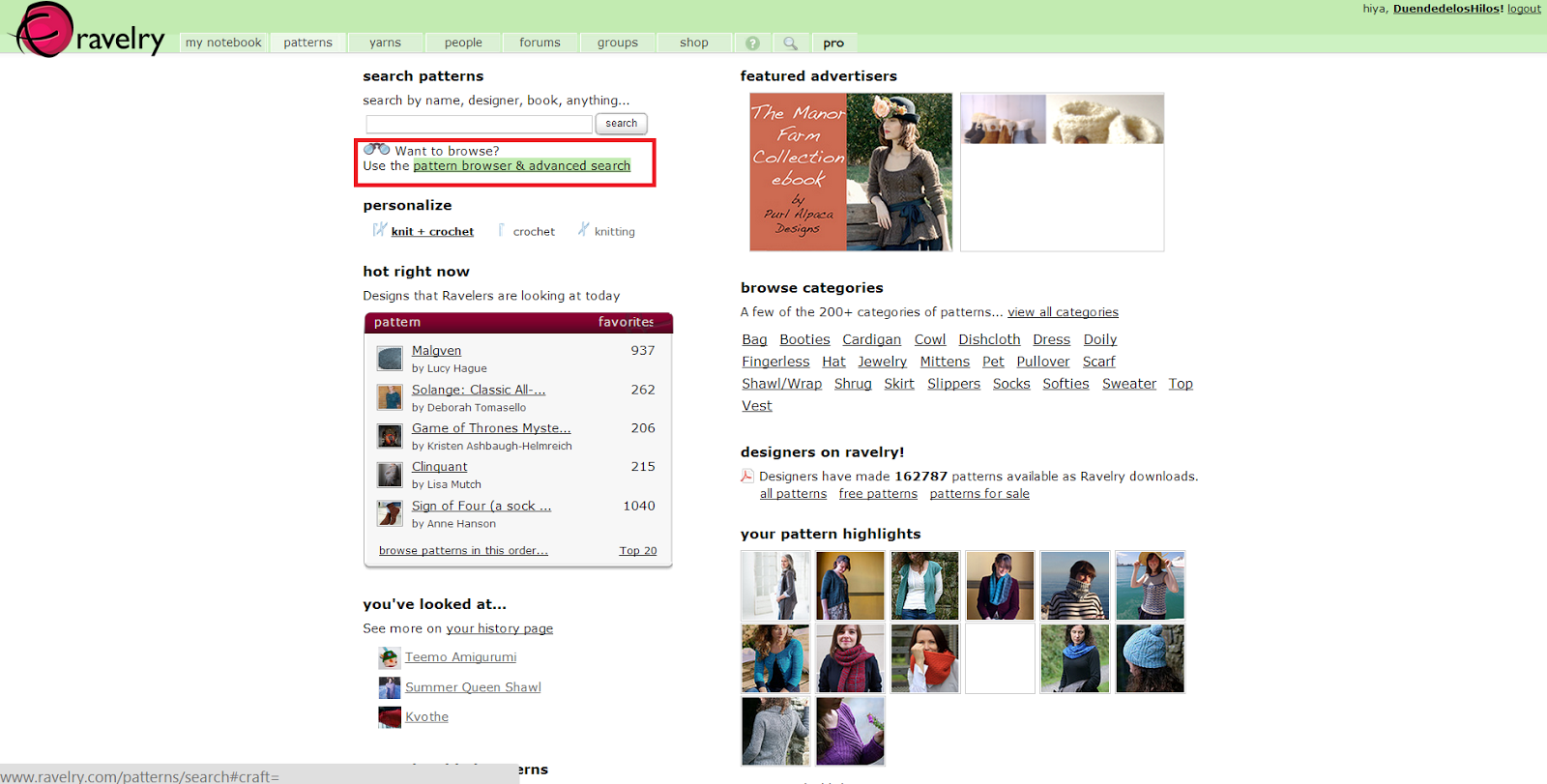Open the pro tab
The width and height of the screenshot is (1547, 784).
pyautogui.click(x=833, y=44)
